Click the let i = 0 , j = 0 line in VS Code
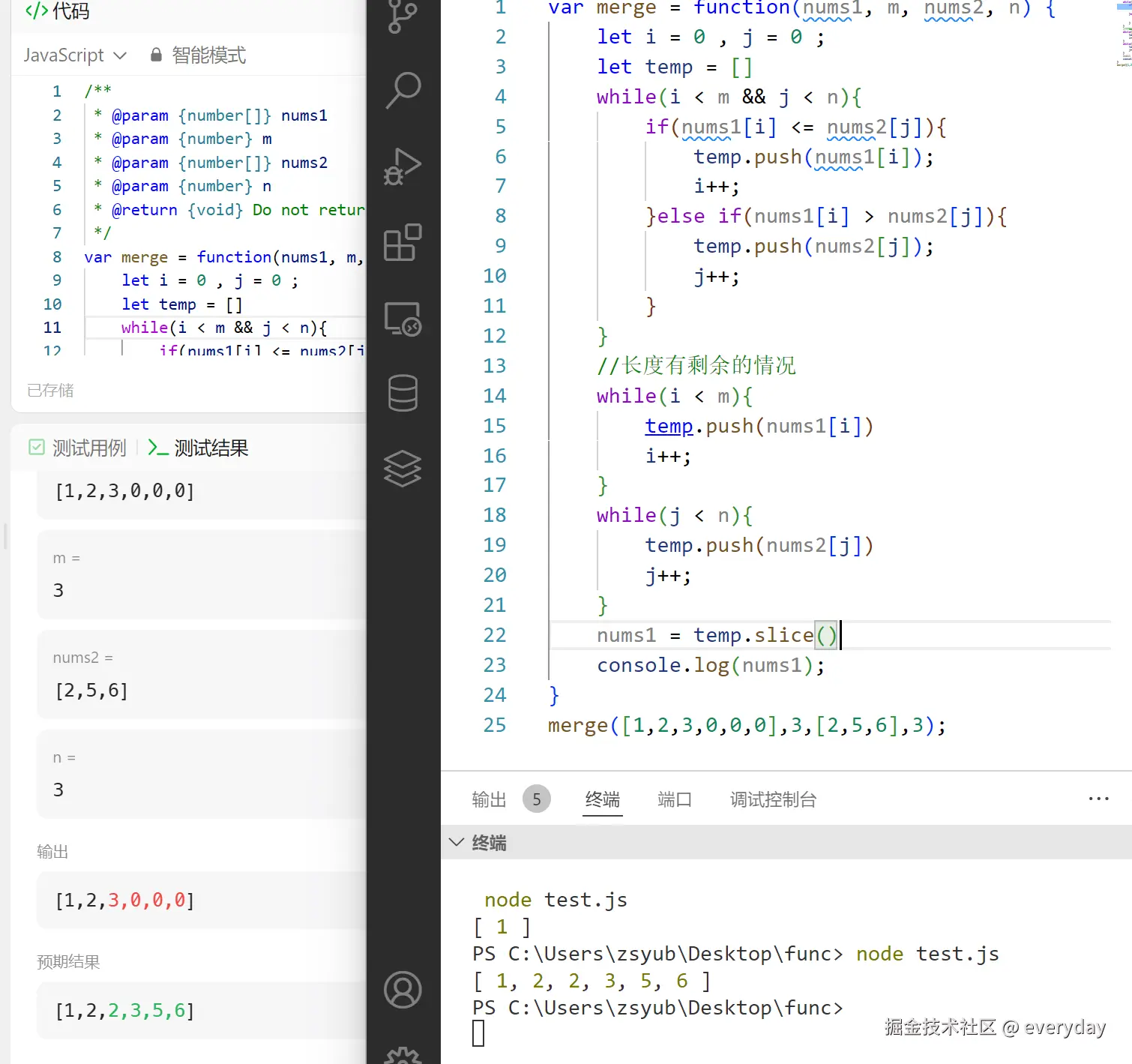Viewport: 1132px width, 1064px height. 711,37
